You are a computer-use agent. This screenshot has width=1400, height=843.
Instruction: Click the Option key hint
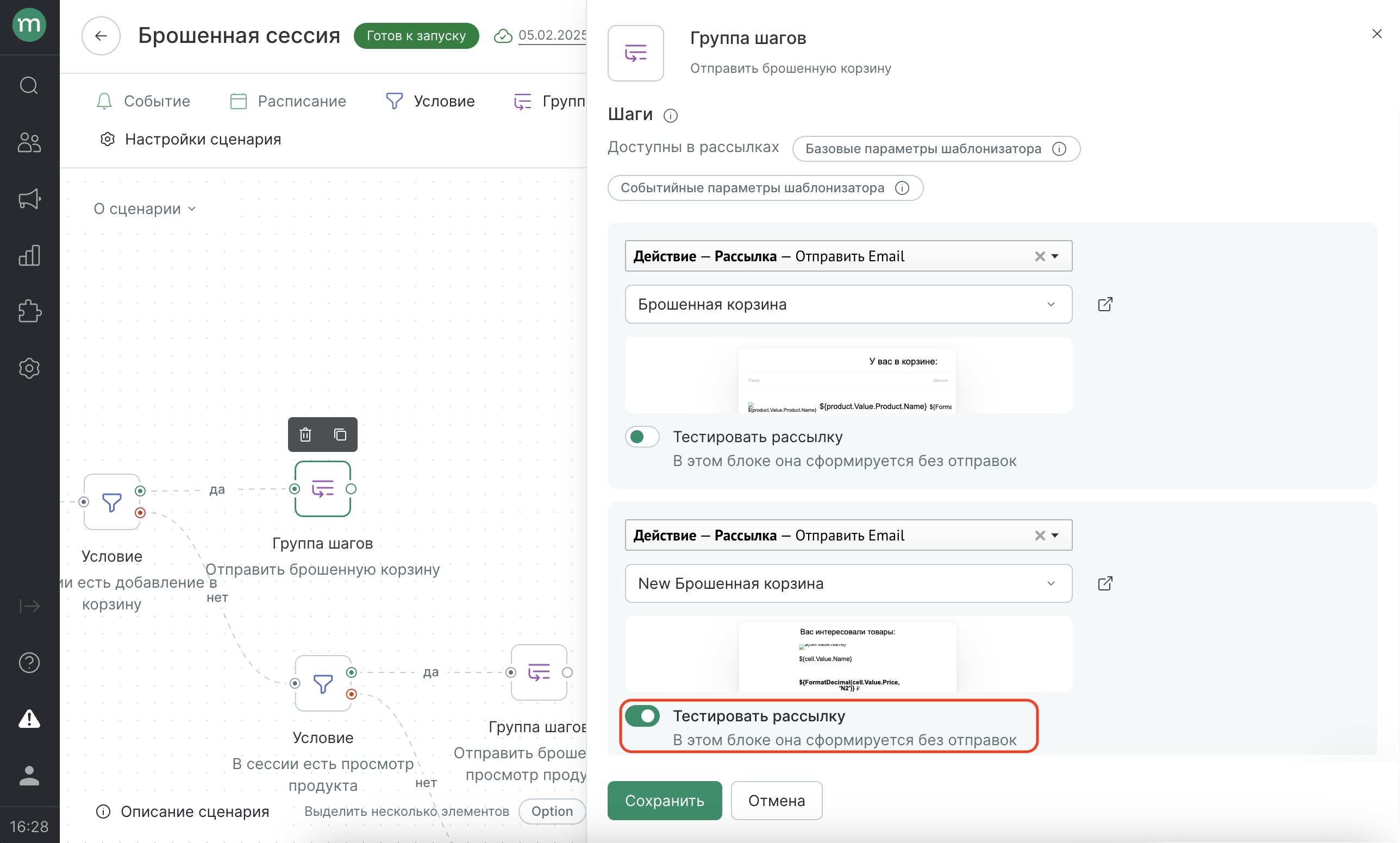[x=552, y=812]
